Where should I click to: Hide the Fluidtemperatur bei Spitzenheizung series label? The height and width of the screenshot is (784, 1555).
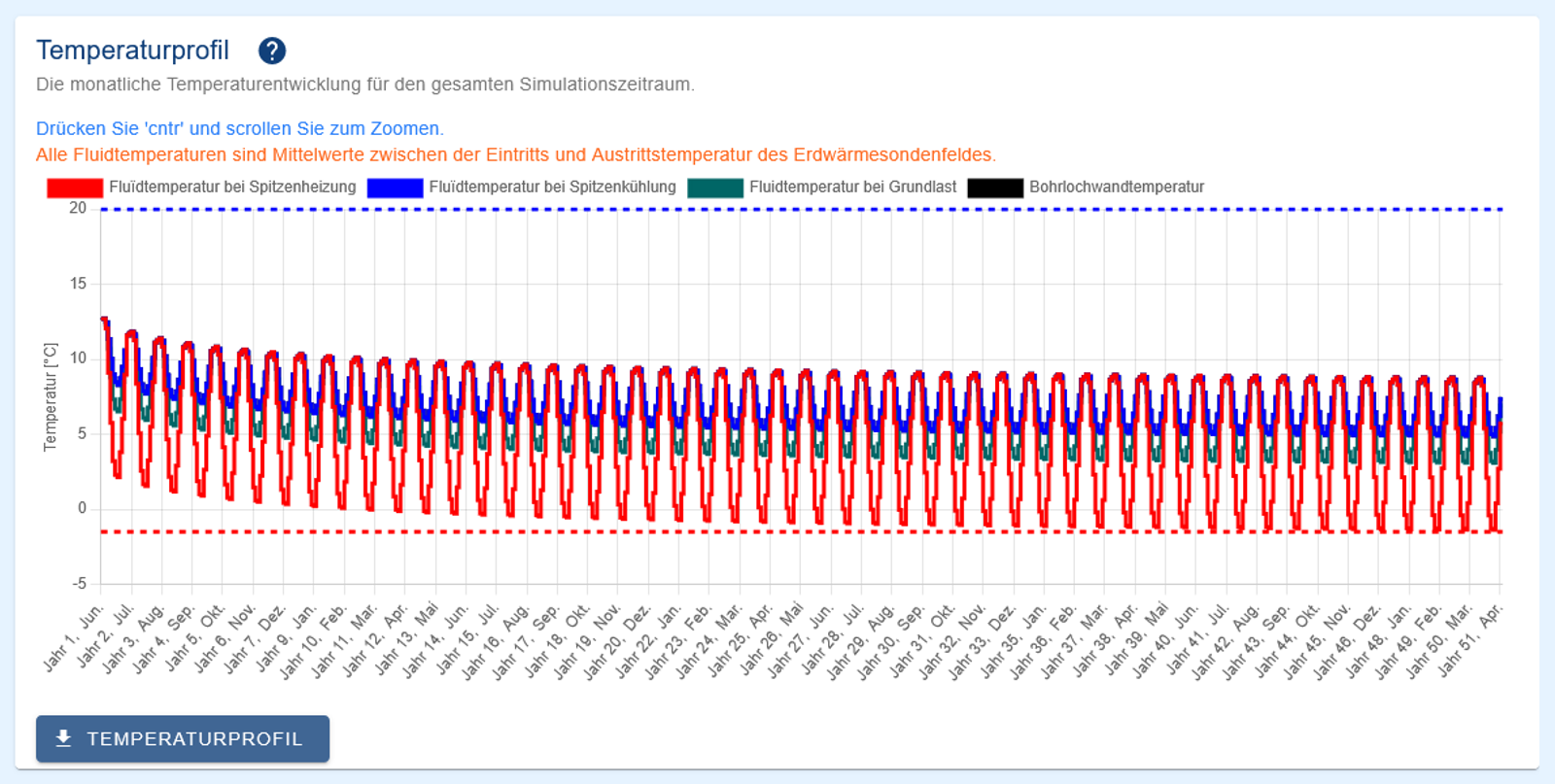tap(232, 187)
